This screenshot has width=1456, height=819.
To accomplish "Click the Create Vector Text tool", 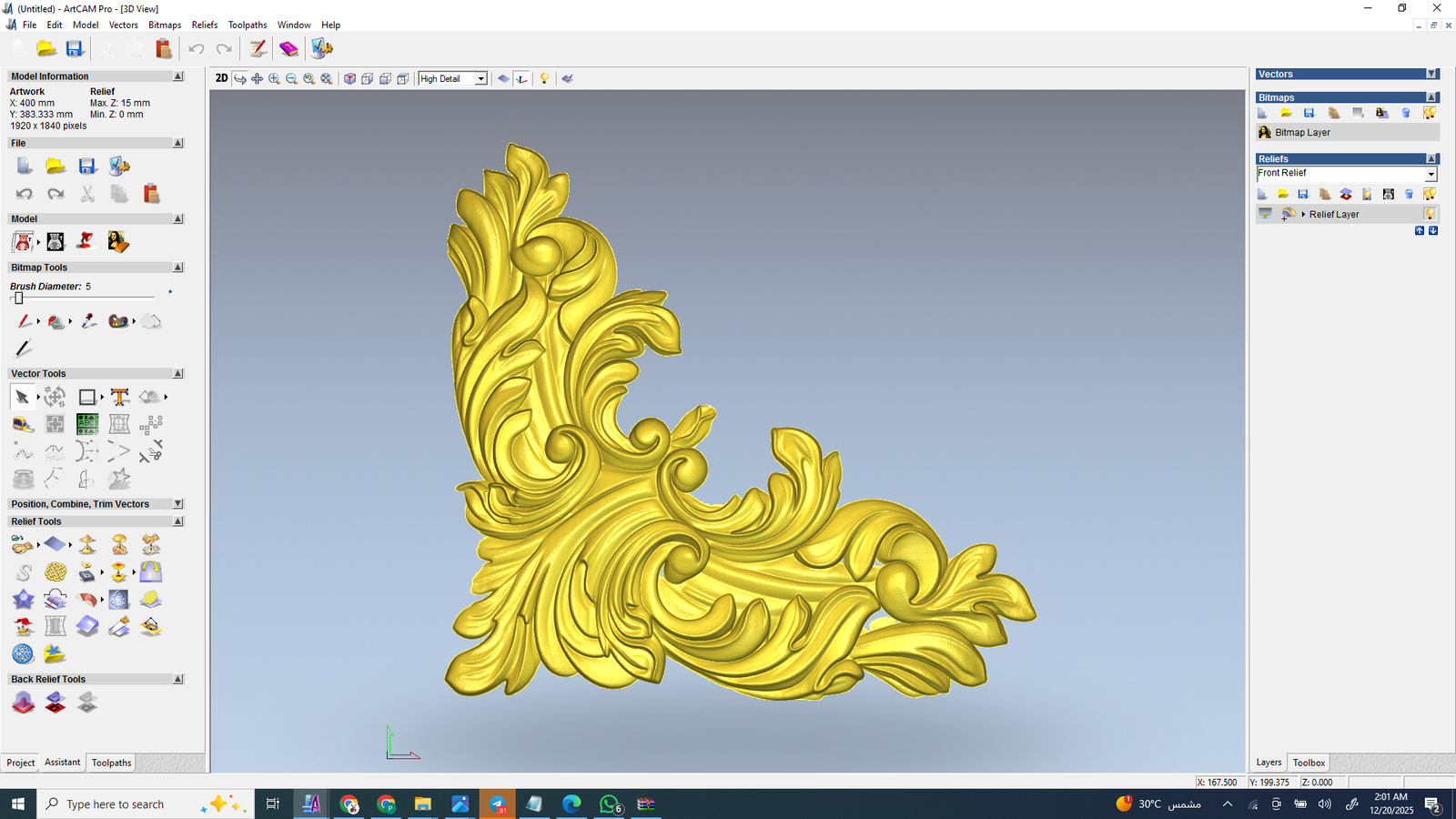I will tap(119, 397).
